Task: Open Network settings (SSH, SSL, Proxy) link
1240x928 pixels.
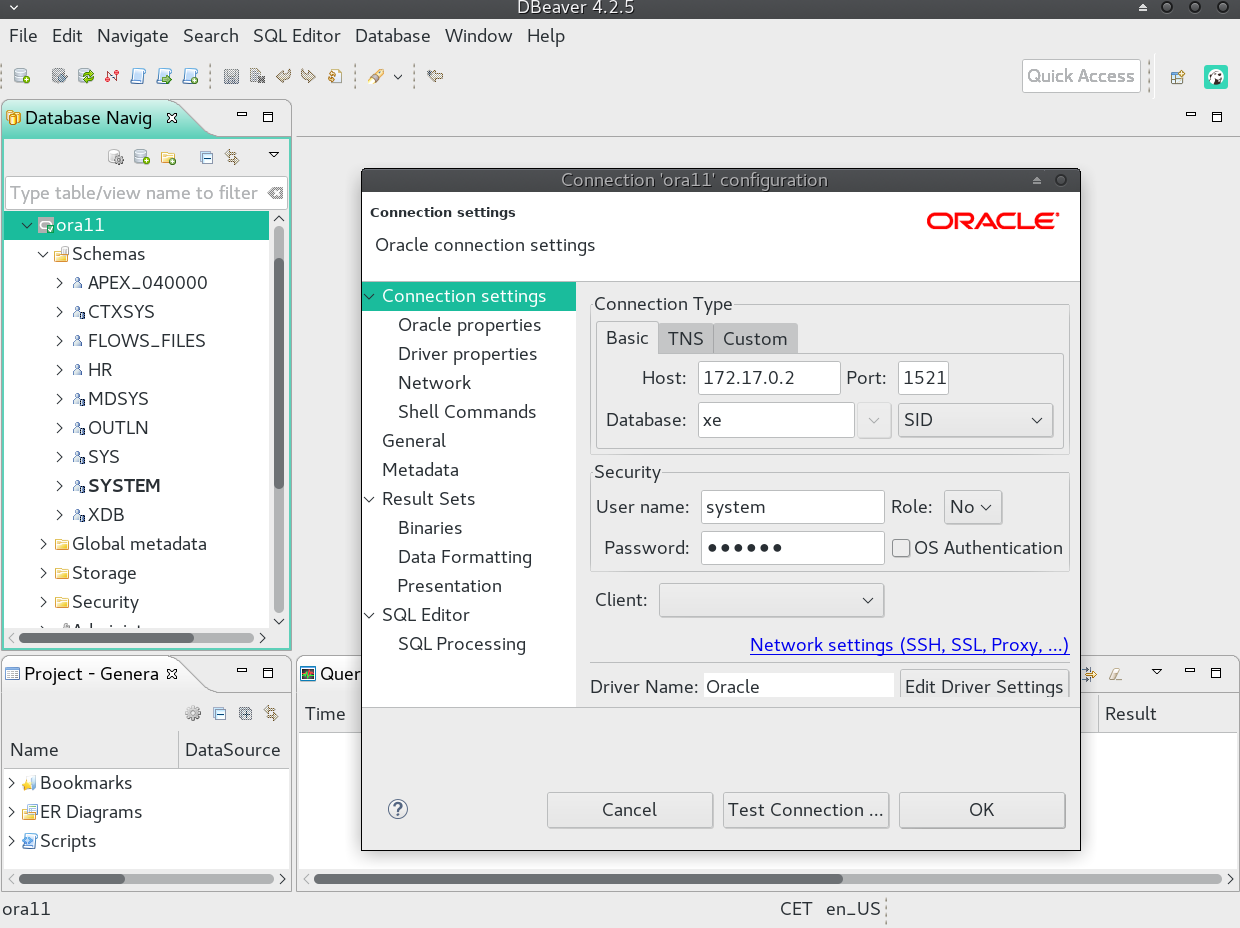Action: (x=909, y=645)
